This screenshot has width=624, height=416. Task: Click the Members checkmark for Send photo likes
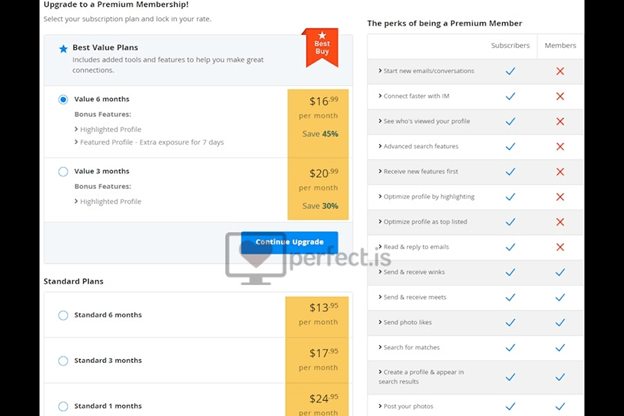pos(560,322)
